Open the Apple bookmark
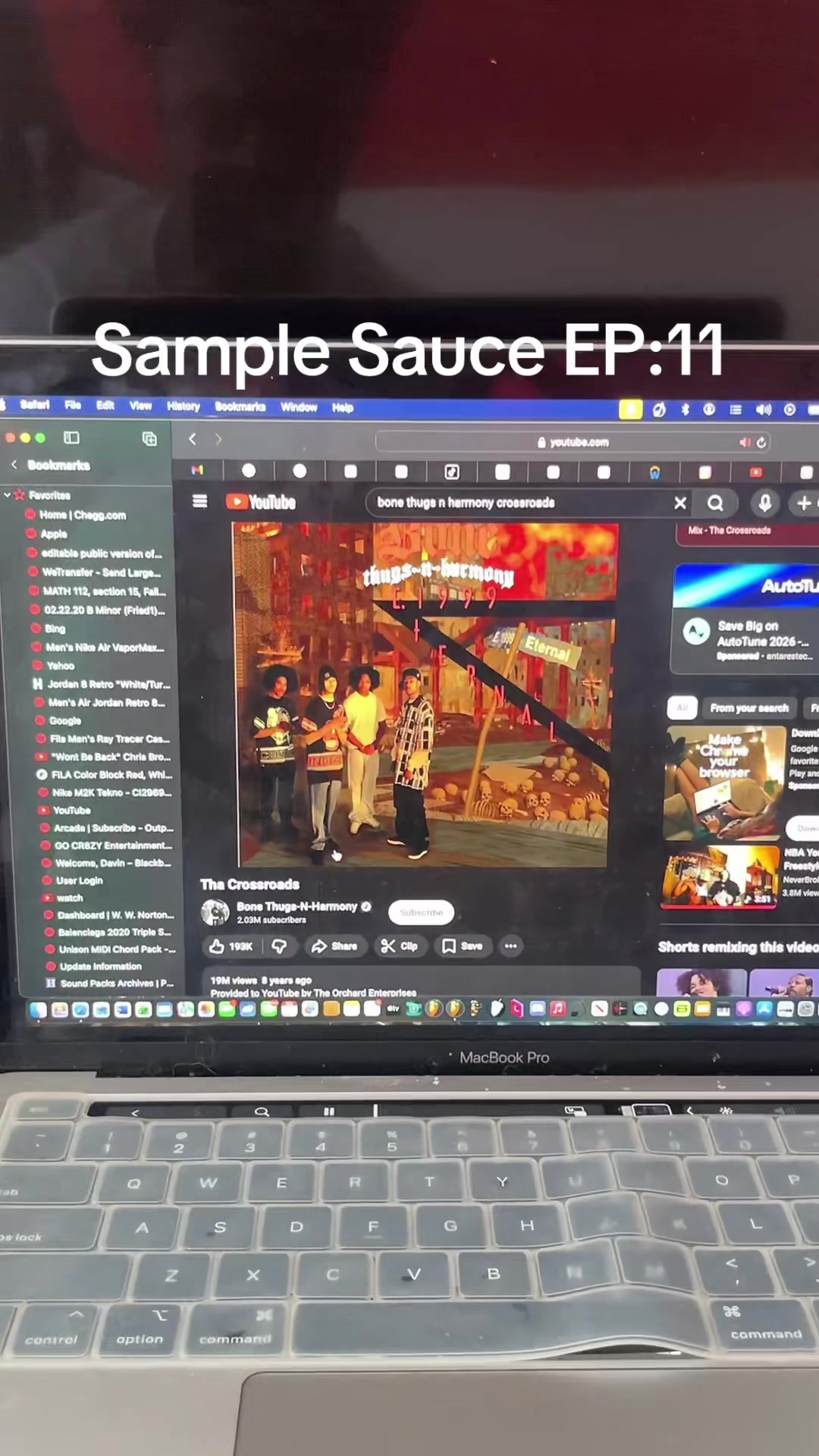 coord(47,534)
